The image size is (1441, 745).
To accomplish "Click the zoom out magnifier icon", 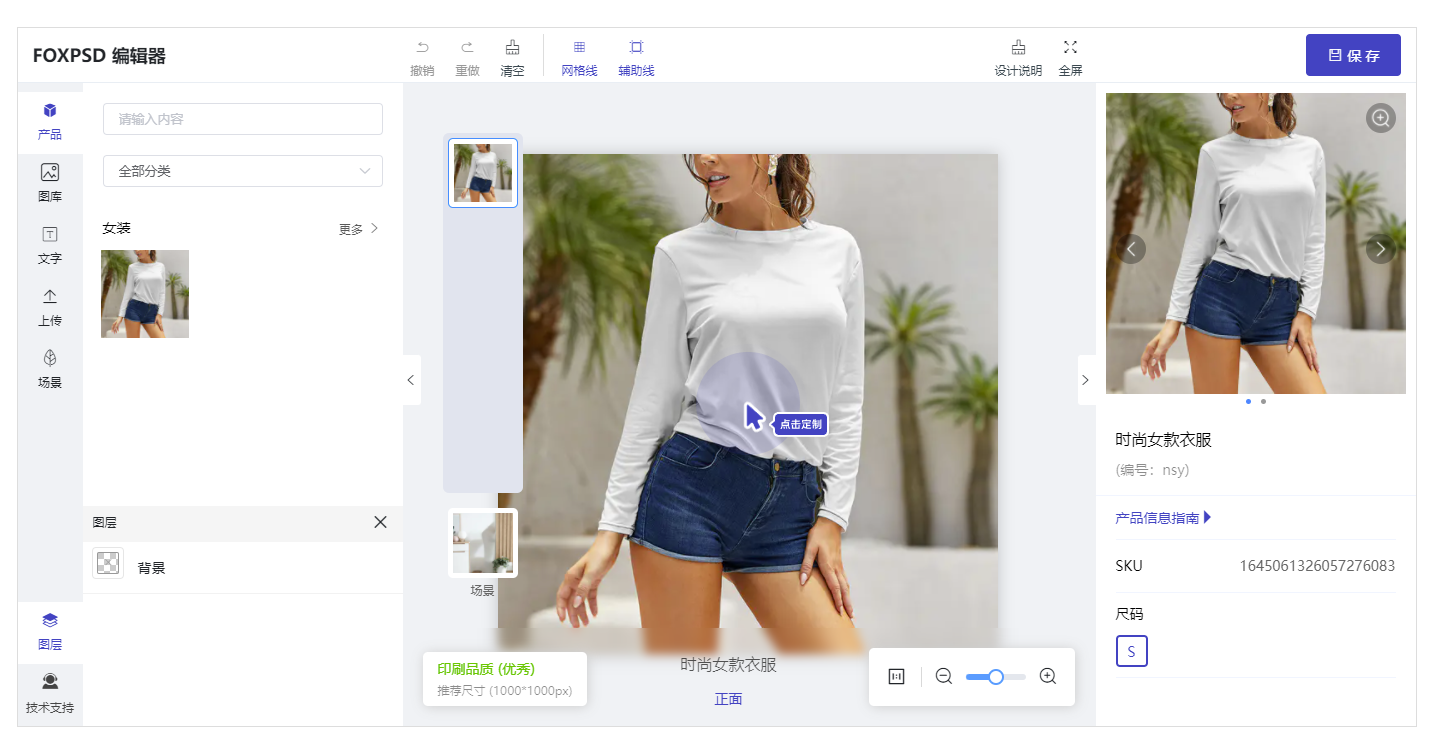I will 943,677.
